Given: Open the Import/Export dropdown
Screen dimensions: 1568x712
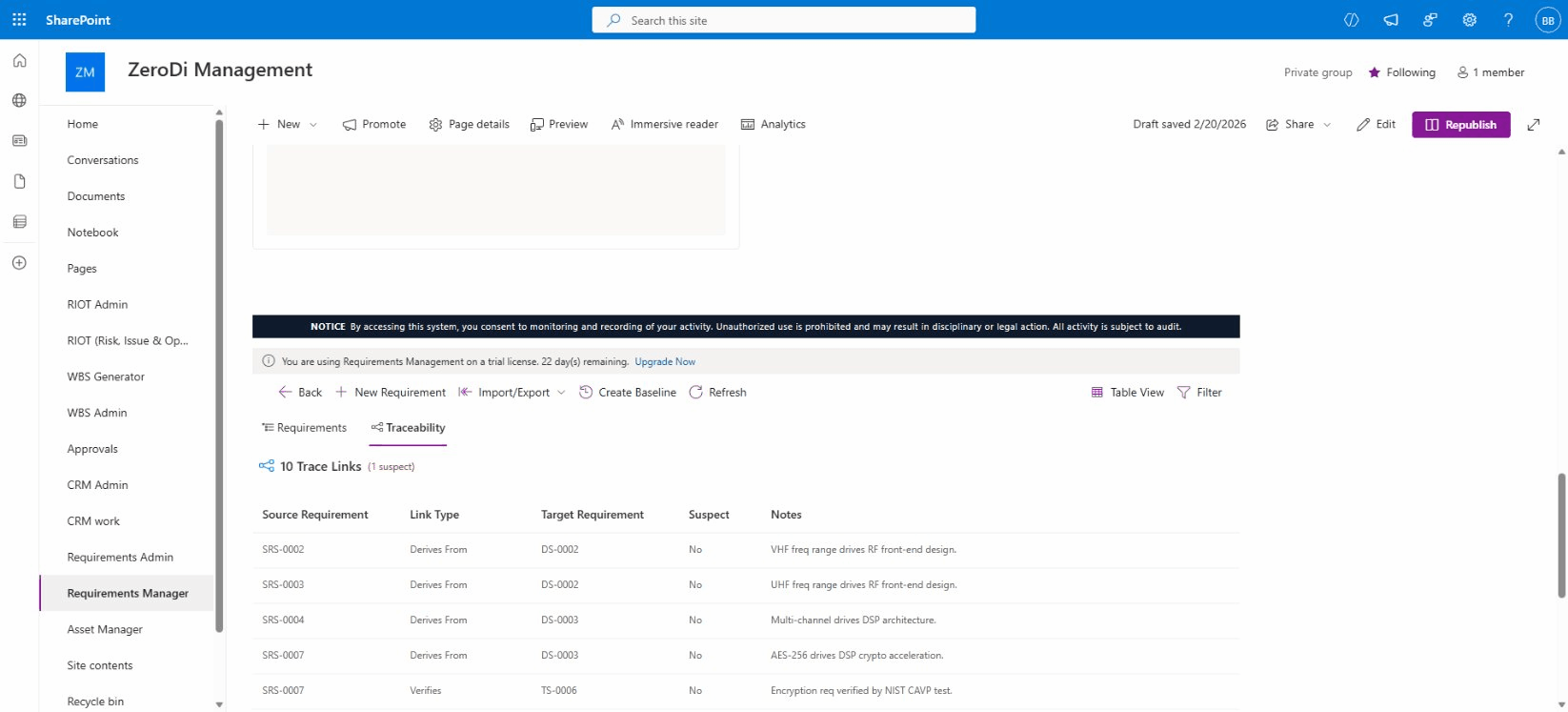Looking at the screenshot, I should [x=513, y=393].
